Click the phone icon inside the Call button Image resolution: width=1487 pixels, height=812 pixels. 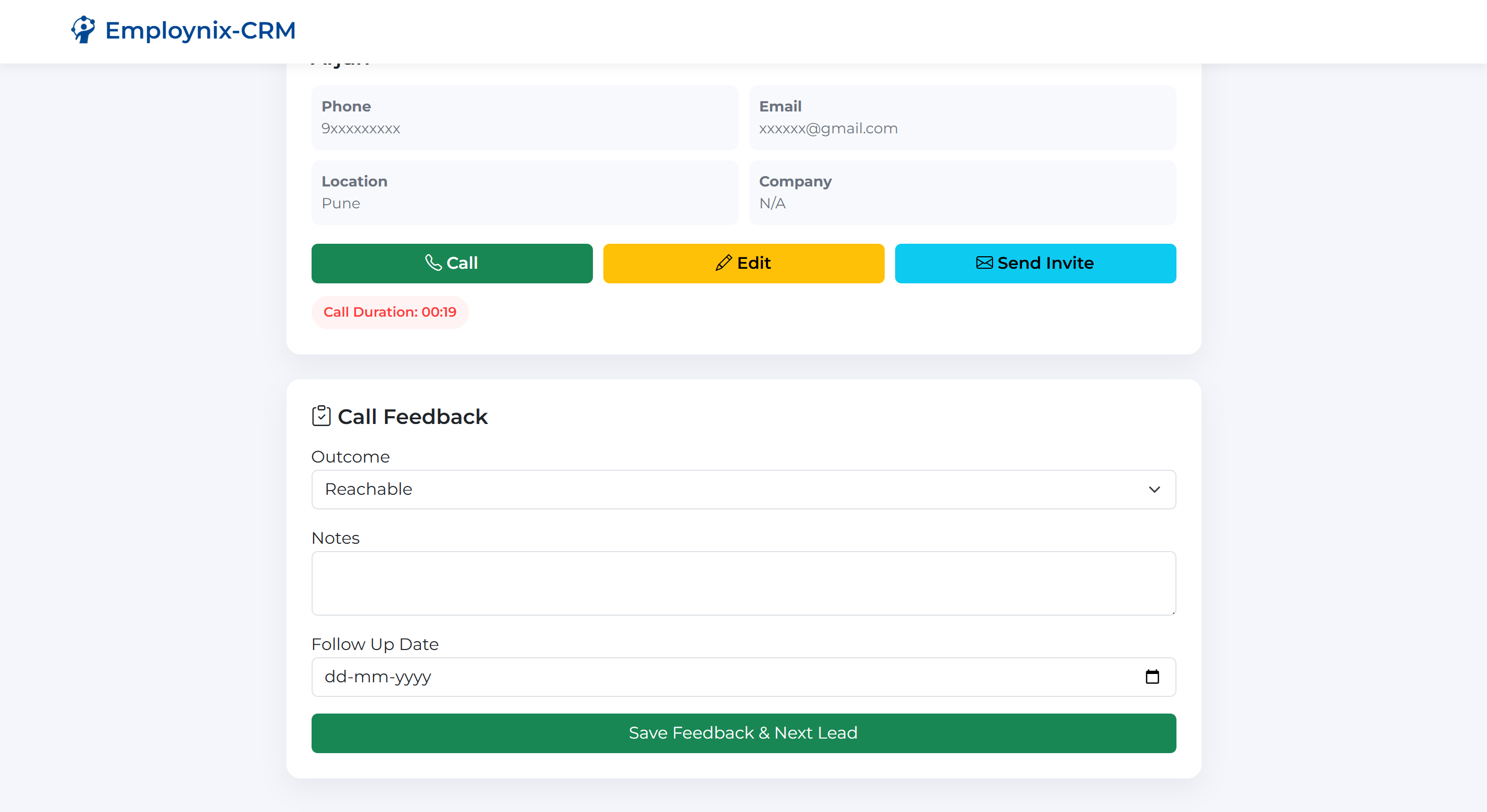(434, 263)
